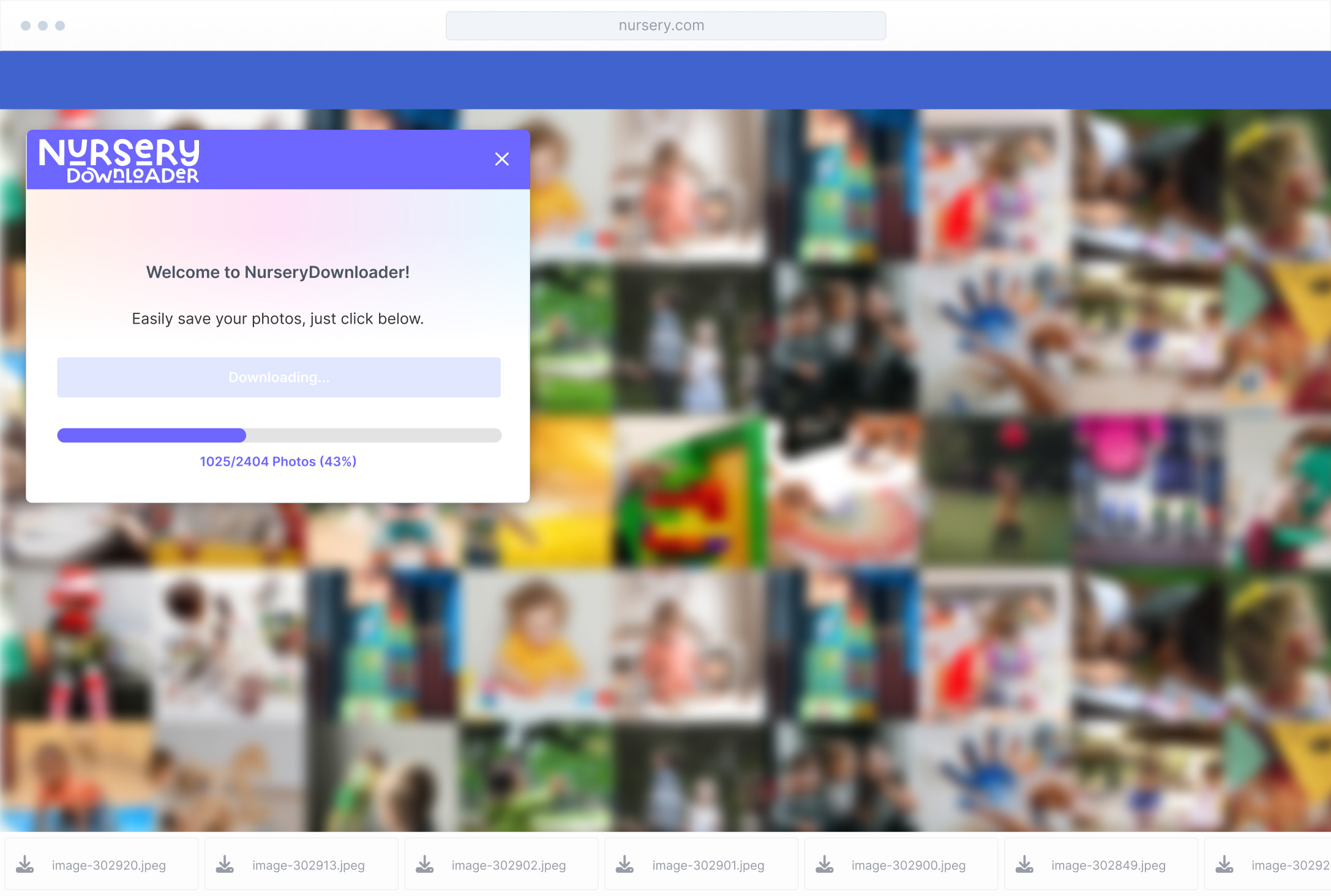
Task: Focus the nursery.com address bar
Action: 665,26
